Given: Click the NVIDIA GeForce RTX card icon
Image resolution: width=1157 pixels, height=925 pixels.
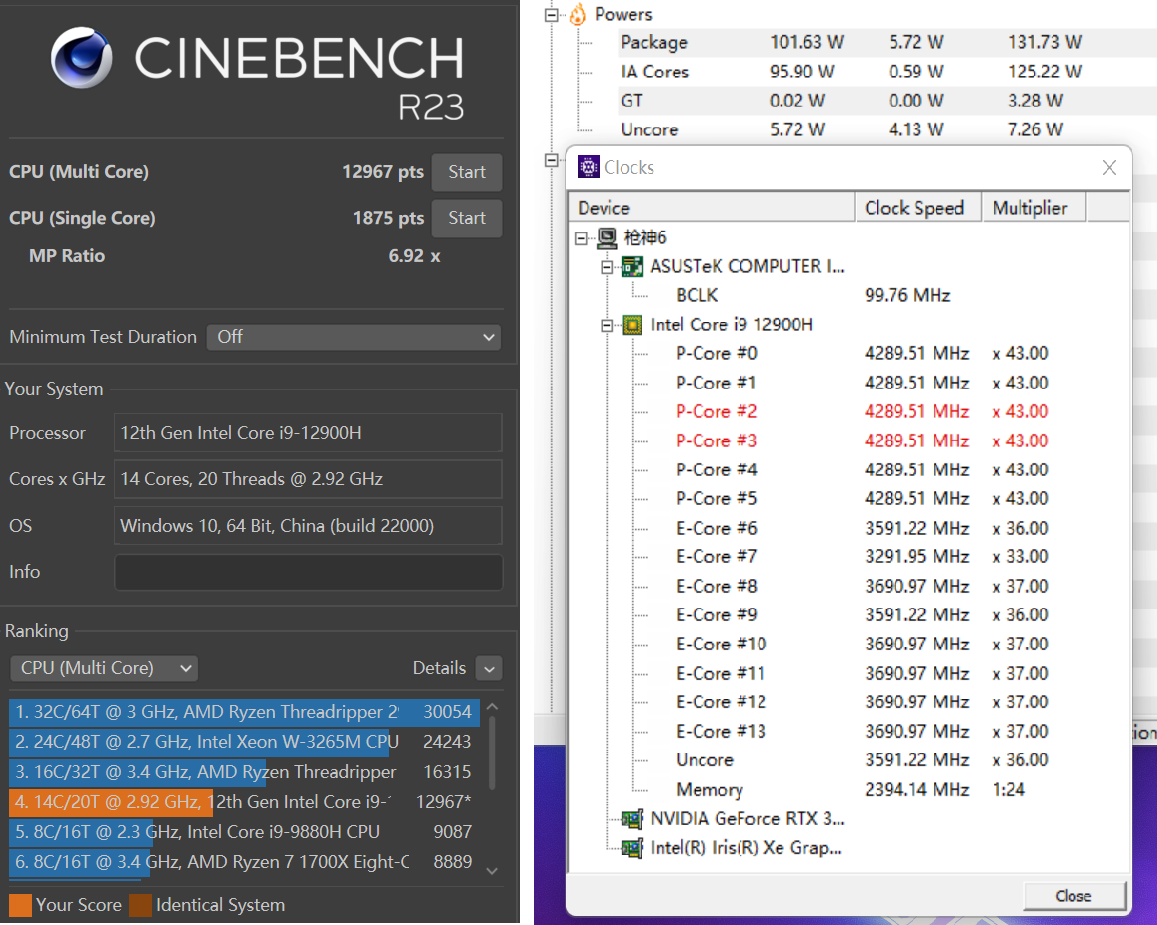Looking at the screenshot, I should point(632,819).
